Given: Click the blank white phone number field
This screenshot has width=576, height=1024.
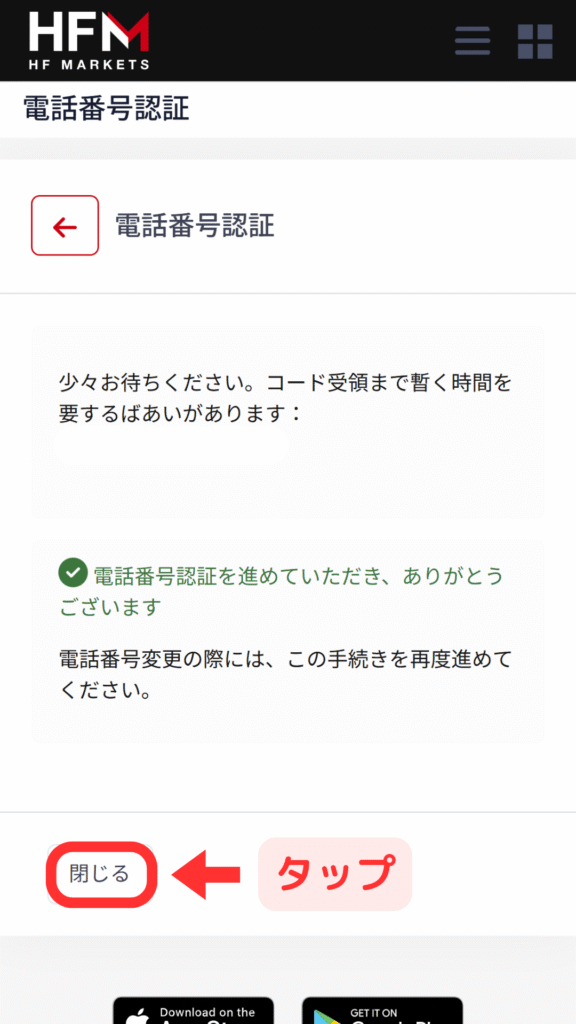Looking at the screenshot, I should [x=171, y=445].
